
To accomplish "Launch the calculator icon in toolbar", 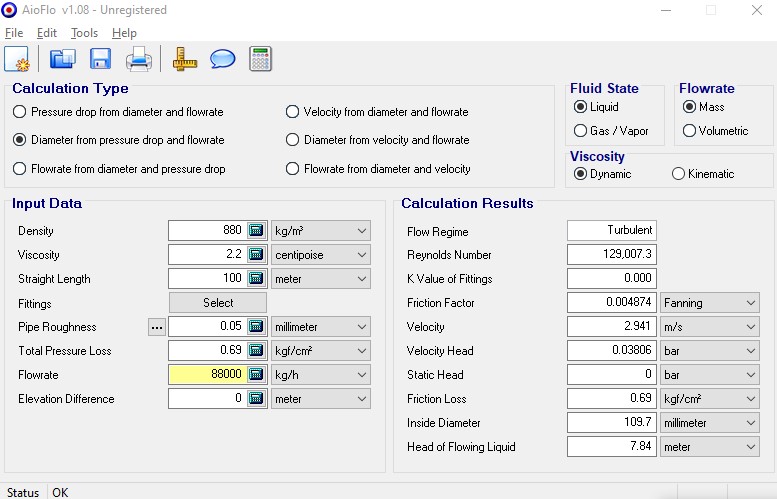I will point(261,59).
